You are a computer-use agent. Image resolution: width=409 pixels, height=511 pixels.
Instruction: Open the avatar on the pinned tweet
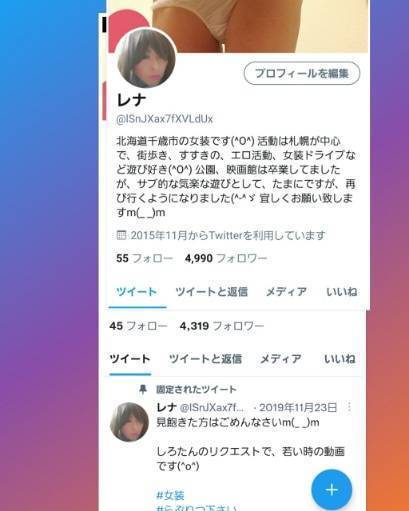pyautogui.click(x=129, y=422)
